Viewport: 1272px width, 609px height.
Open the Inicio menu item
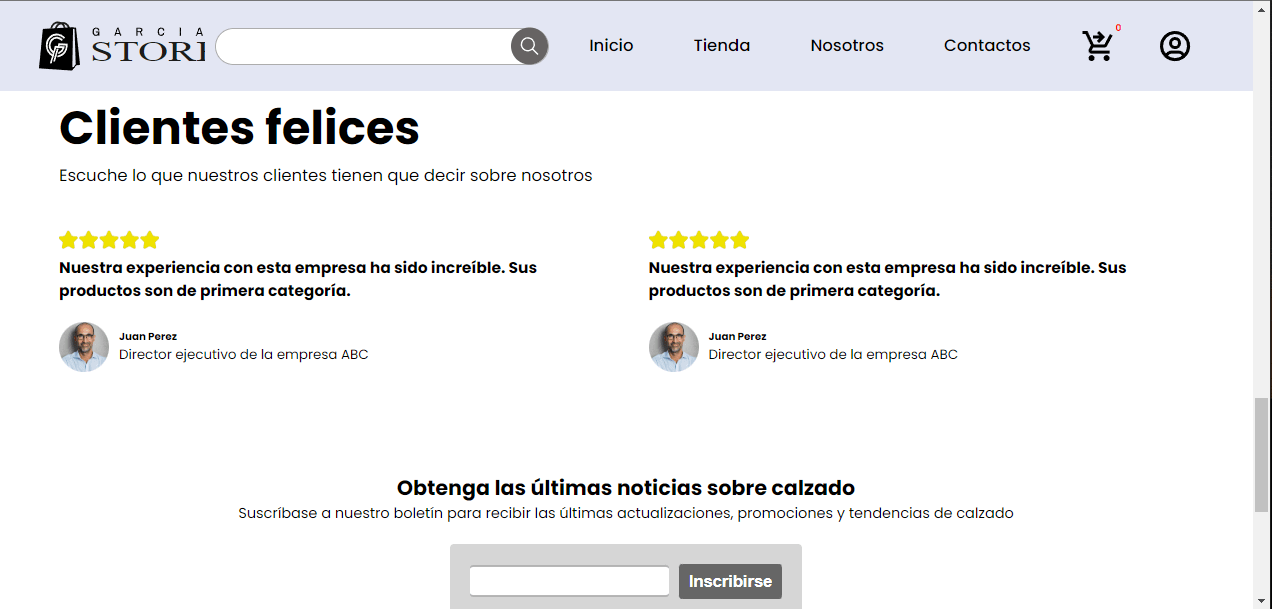click(611, 45)
